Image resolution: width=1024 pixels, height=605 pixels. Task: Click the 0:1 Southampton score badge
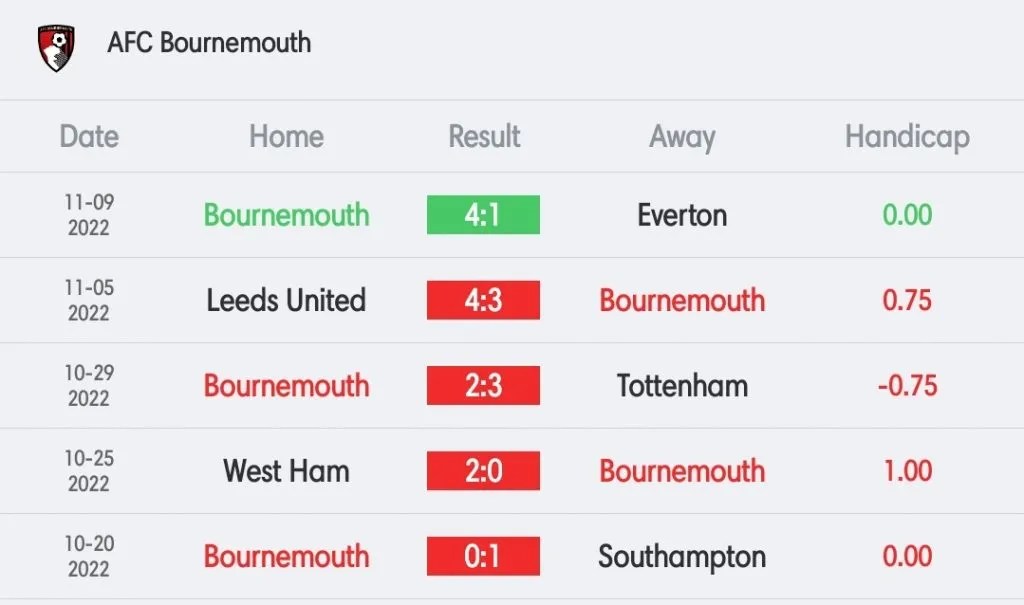pos(483,557)
